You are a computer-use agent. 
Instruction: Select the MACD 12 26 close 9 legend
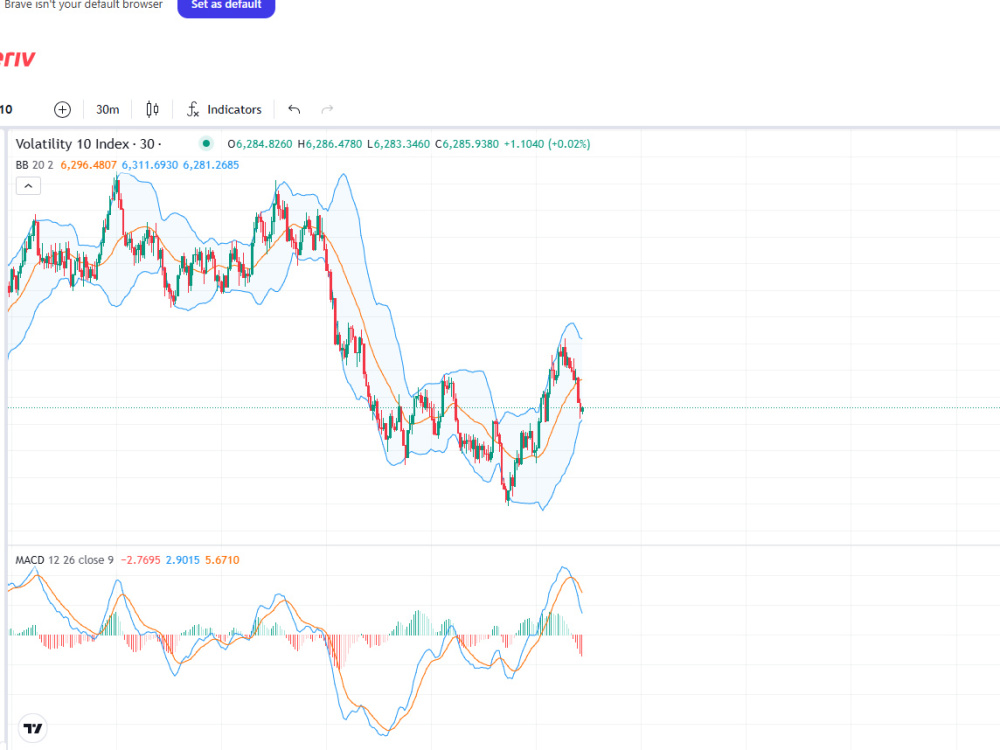tap(64, 560)
